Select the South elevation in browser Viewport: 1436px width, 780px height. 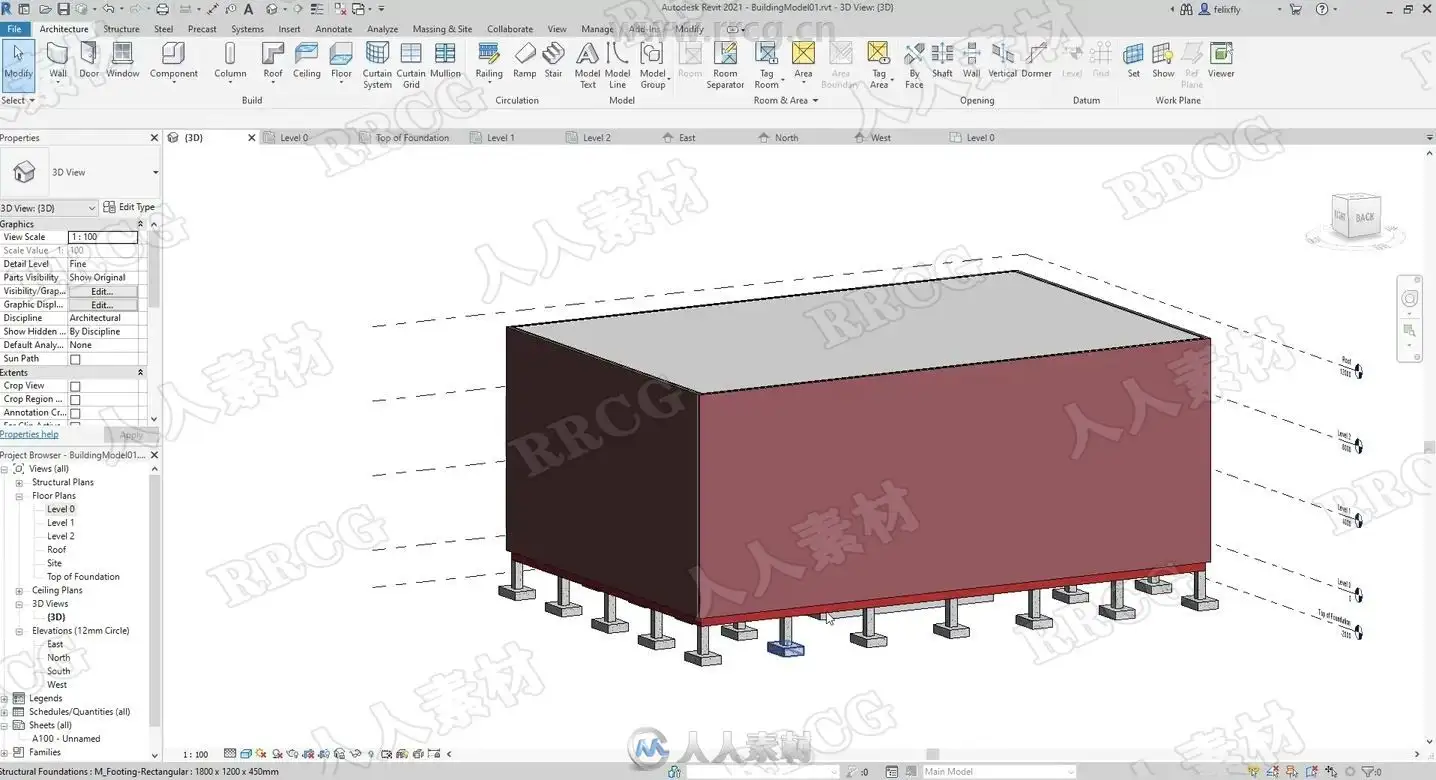pyautogui.click(x=59, y=671)
